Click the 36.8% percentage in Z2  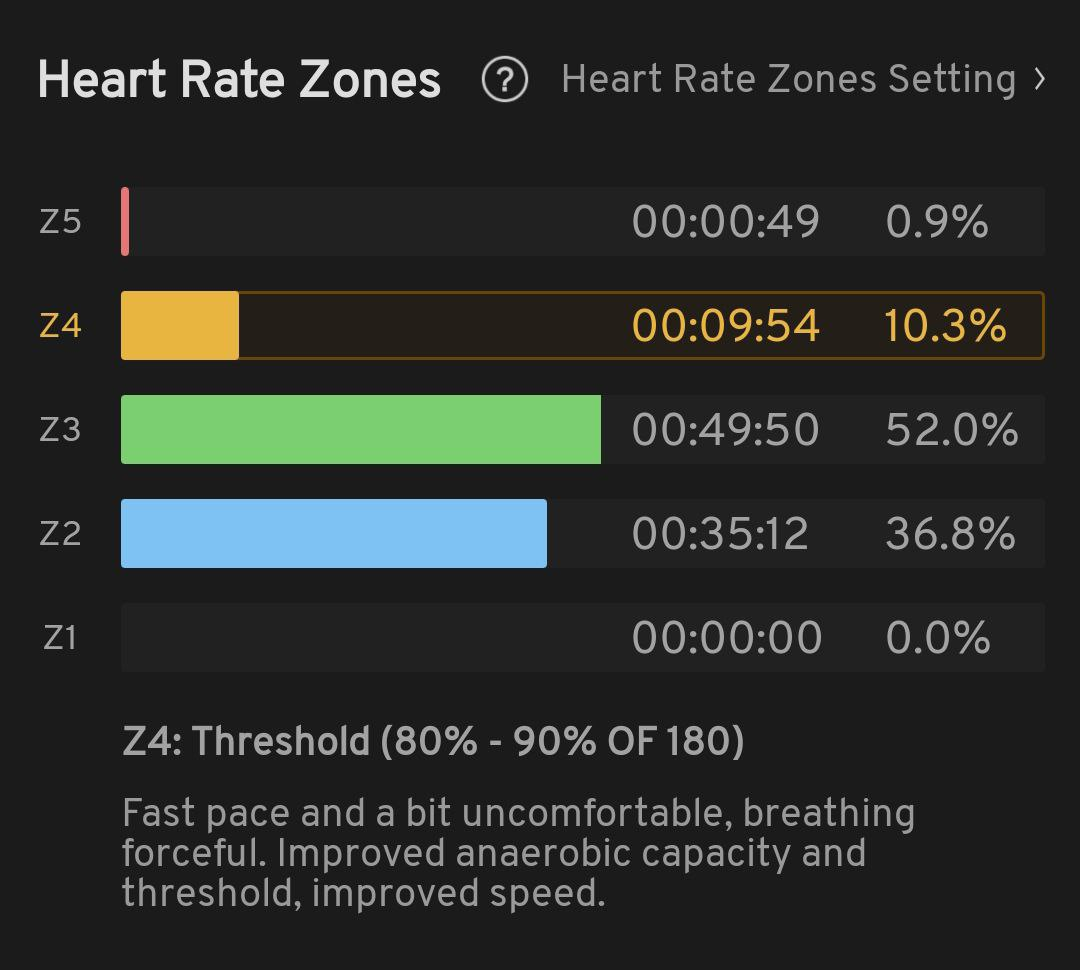(950, 534)
